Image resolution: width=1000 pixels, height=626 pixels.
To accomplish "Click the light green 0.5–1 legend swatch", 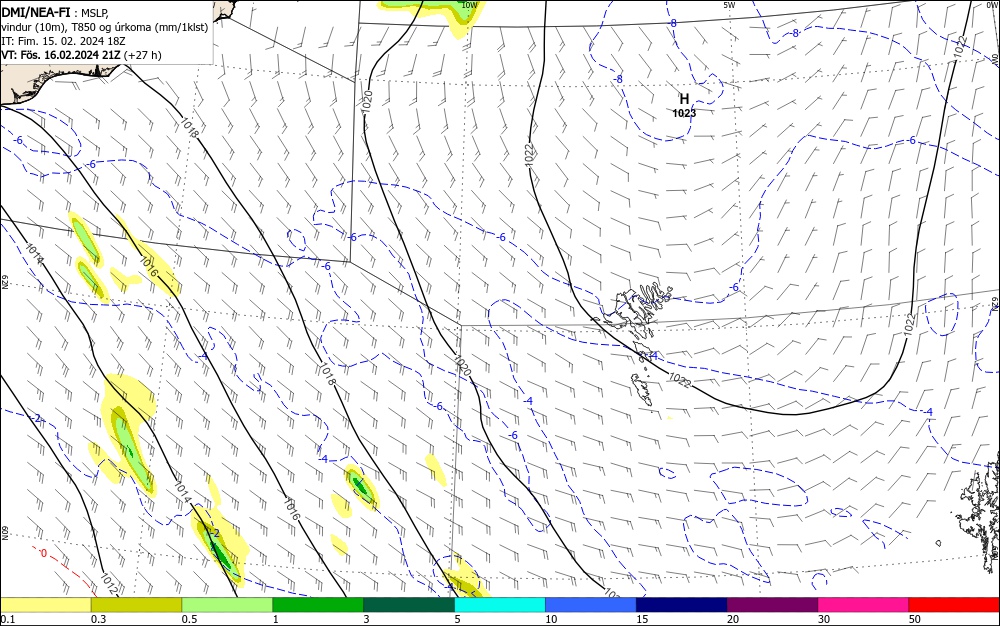I will 227,605.
